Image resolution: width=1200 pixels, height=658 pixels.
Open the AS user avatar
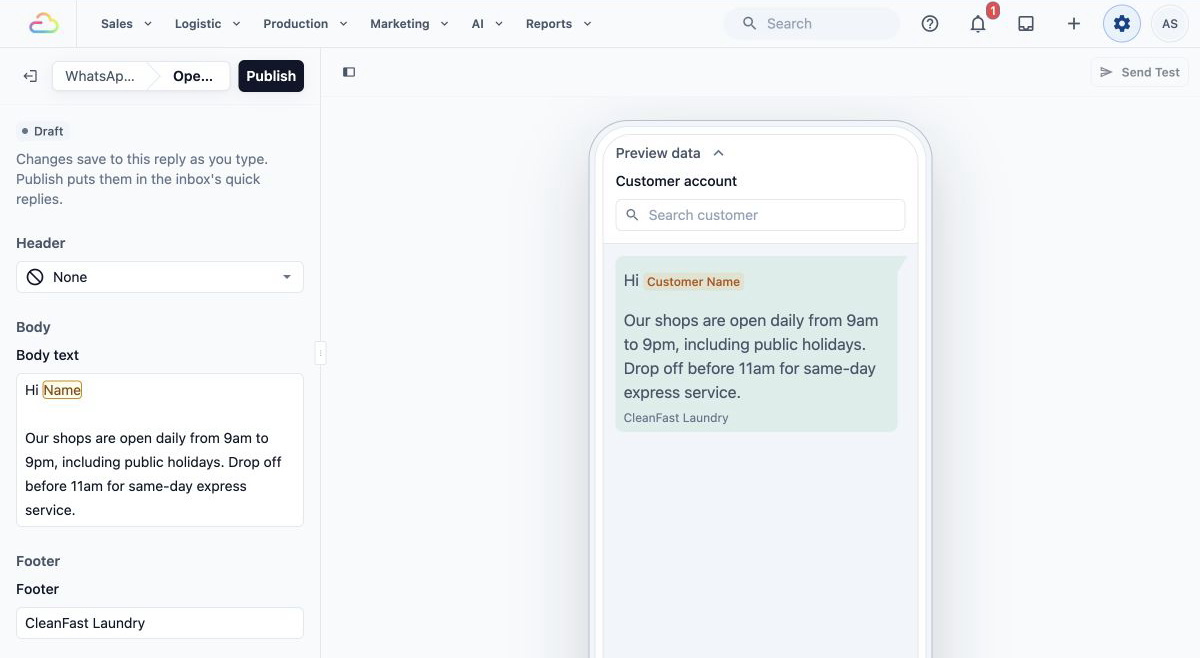(1170, 23)
